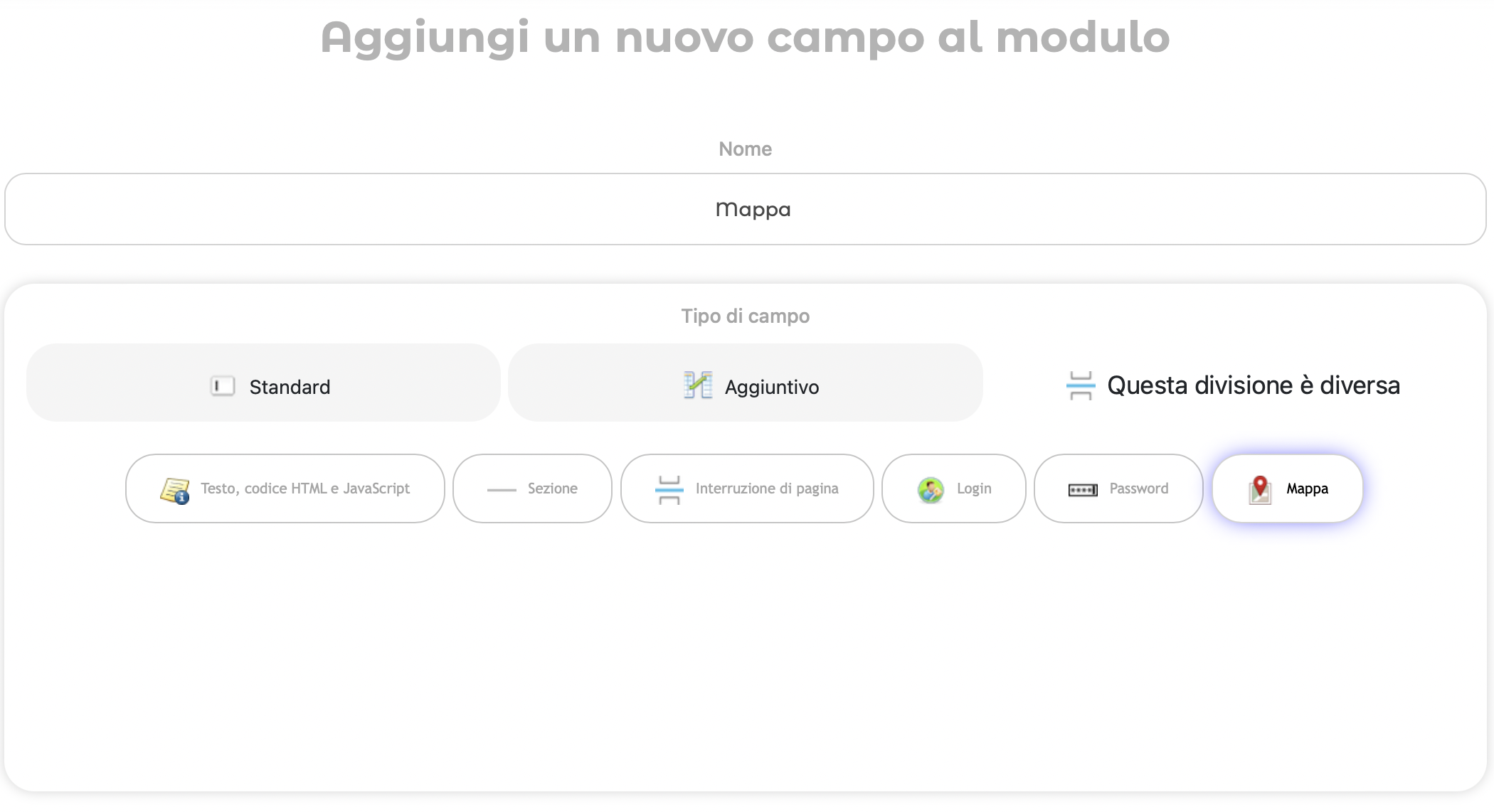Pick the Interruzione di pagina option

[x=767, y=488]
